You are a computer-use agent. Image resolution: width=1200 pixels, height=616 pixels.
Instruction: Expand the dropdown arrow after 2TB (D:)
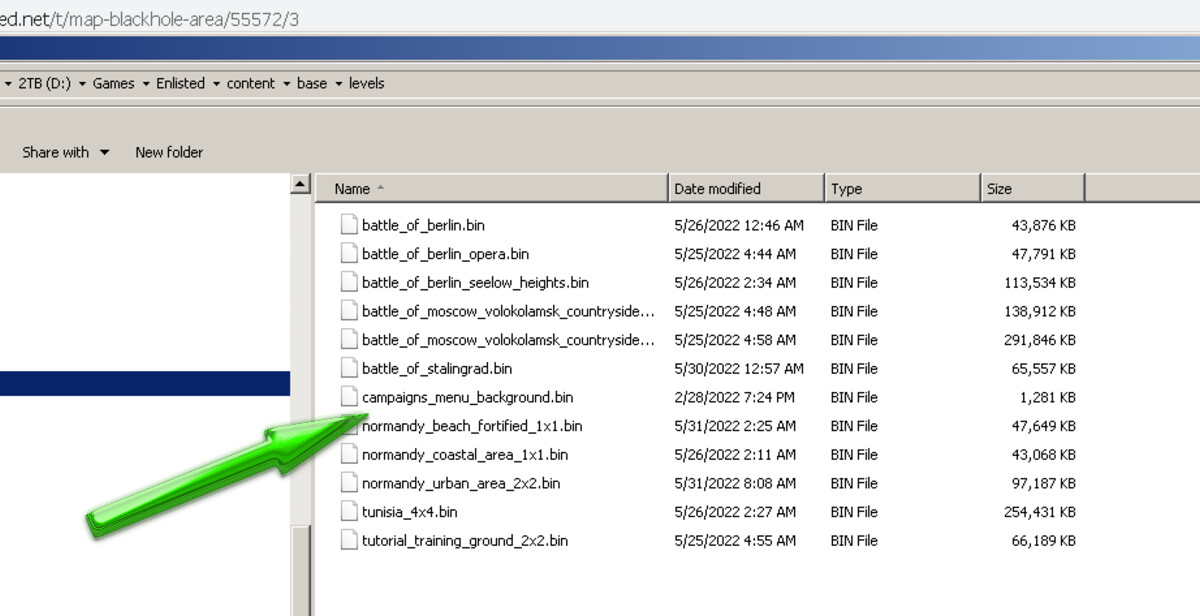click(82, 84)
